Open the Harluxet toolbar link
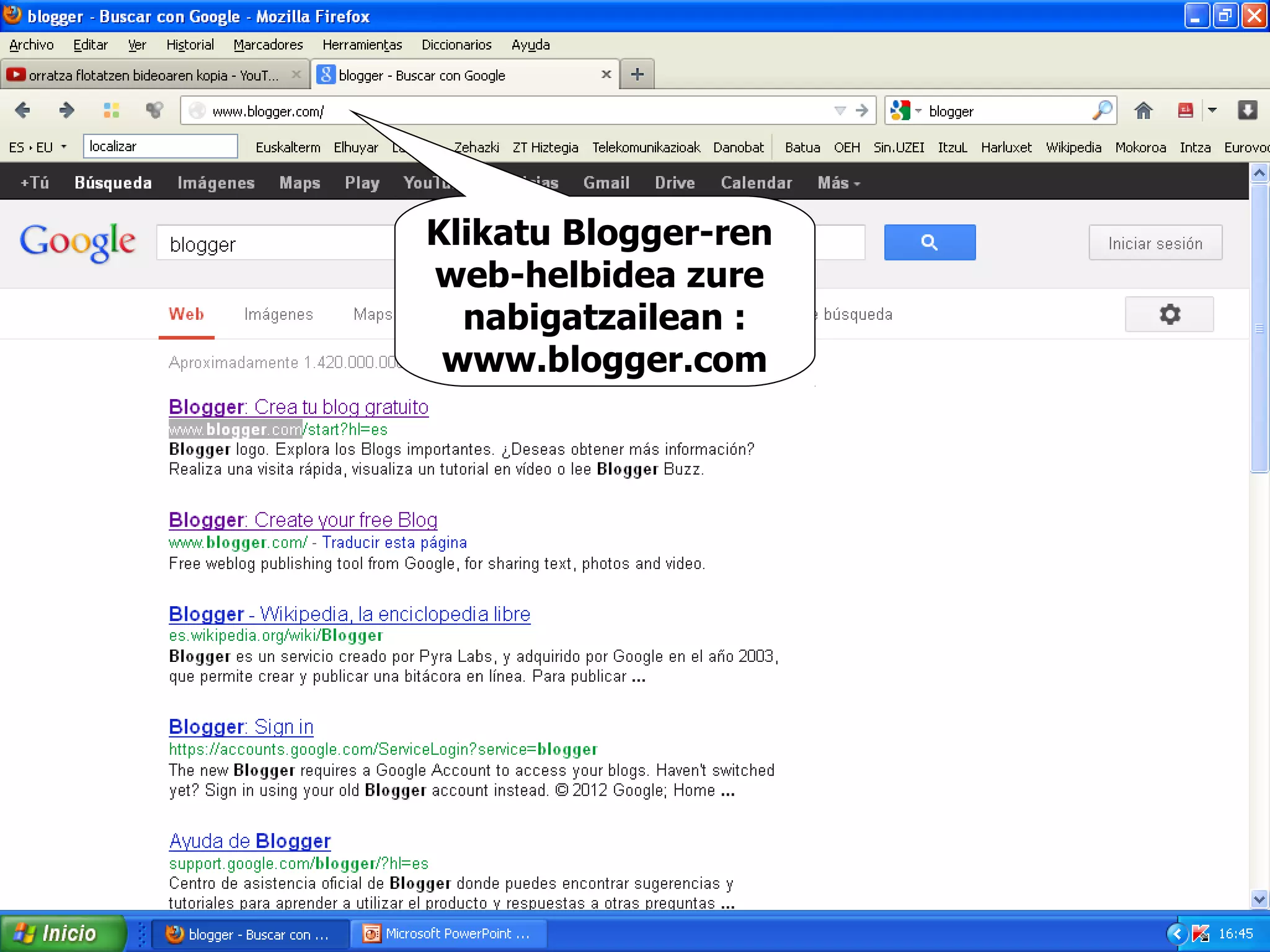This screenshot has width=1270, height=952. point(1006,148)
